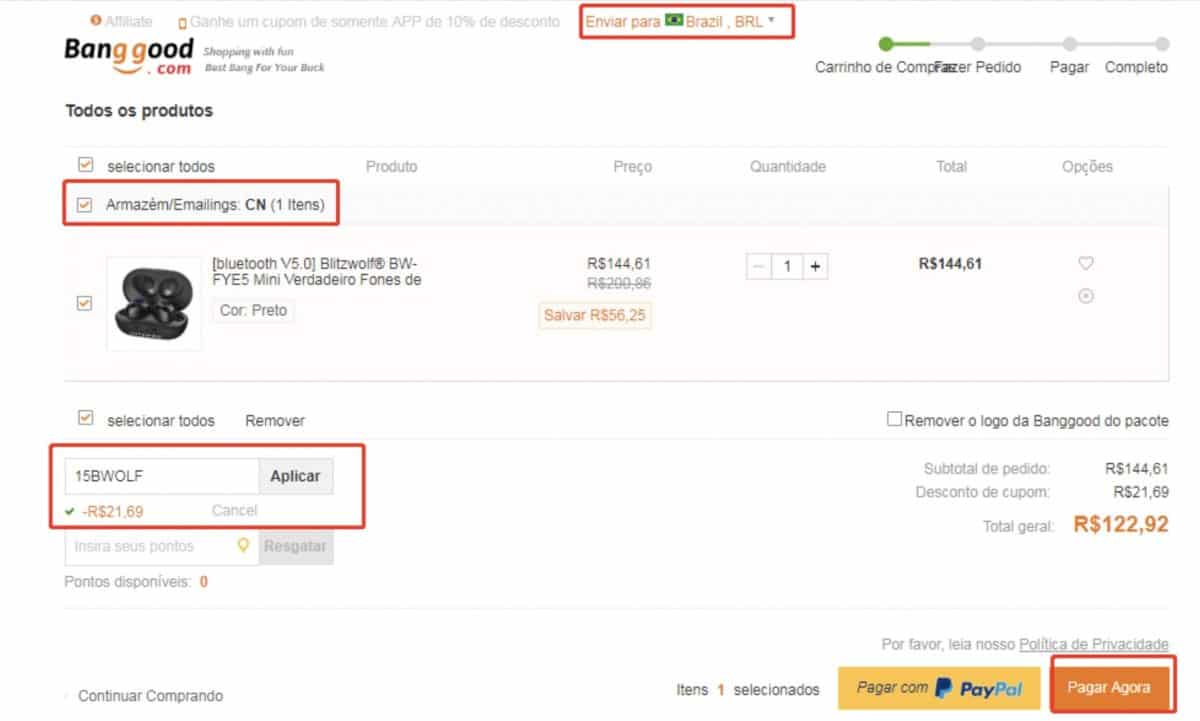The height and width of the screenshot is (721, 1200).
Task: Enable 'Remover o logo da Banggood' checkbox
Action: pyautogui.click(x=894, y=420)
